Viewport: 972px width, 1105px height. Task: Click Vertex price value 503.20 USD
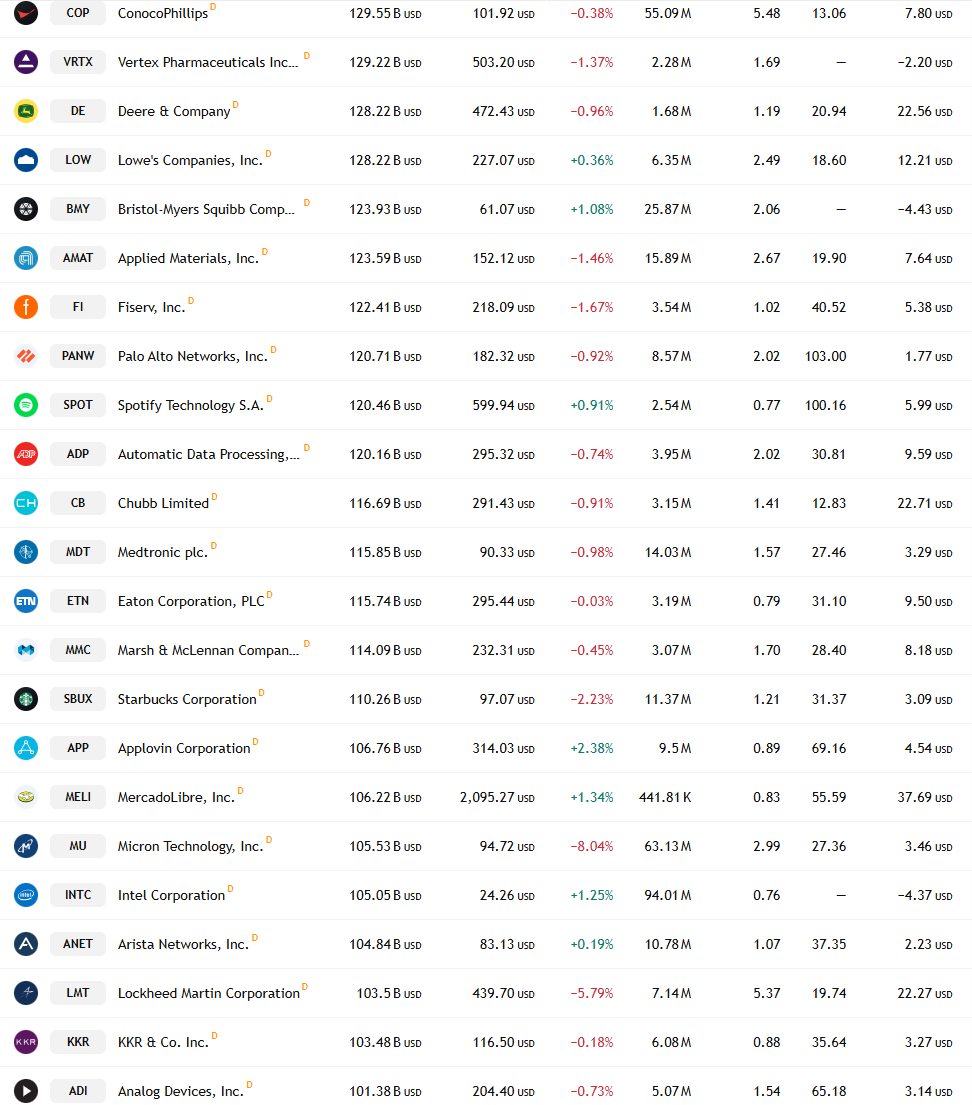click(503, 62)
